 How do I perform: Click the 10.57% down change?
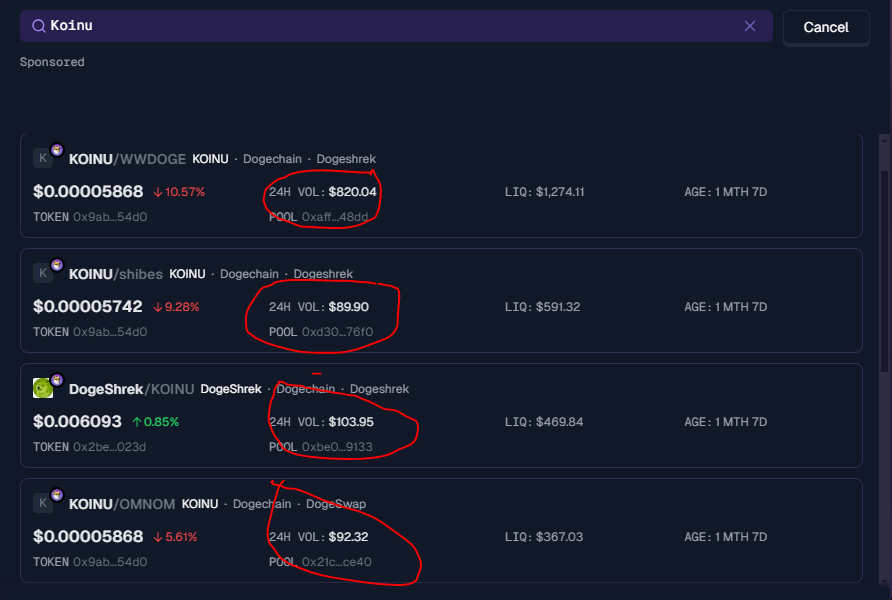[x=179, y=192]
